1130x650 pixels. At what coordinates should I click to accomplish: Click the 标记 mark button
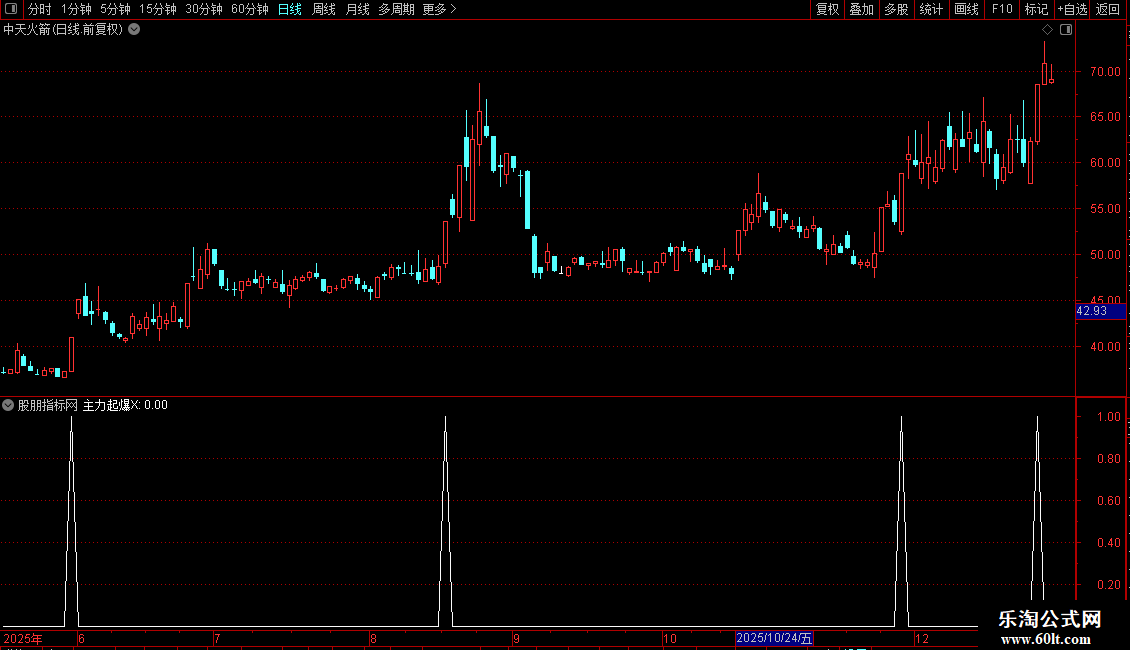[1036, 9]
